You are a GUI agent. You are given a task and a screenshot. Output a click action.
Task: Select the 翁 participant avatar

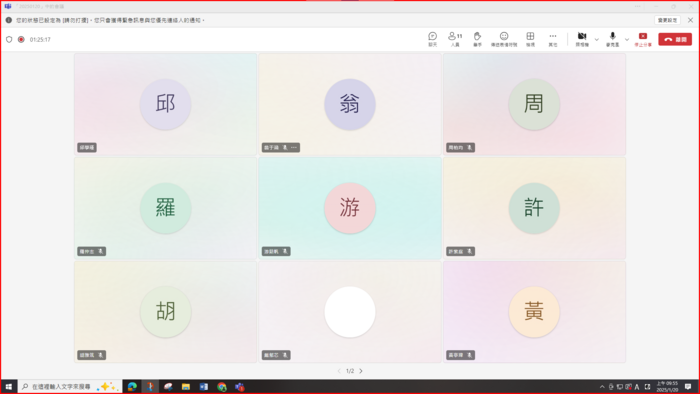point(350,104)
